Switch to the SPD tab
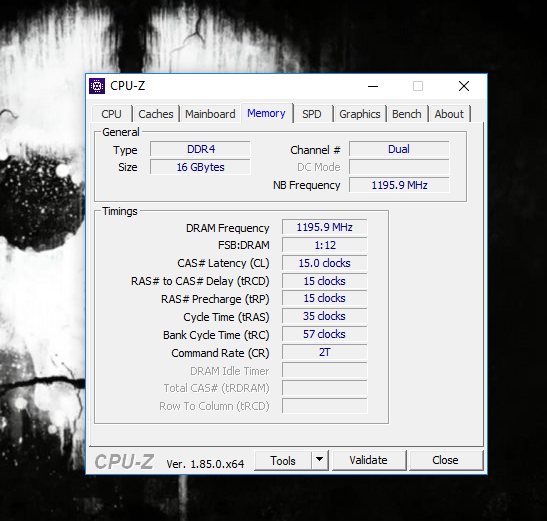 click(x=312, y=114)
